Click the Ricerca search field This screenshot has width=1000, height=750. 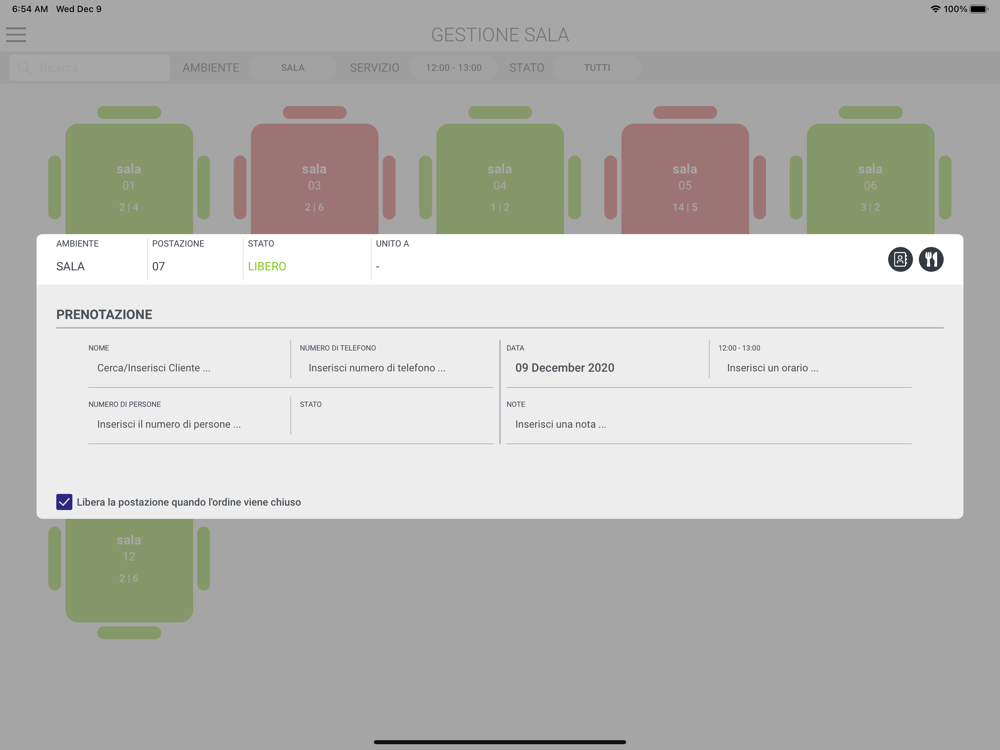[89, 68]
